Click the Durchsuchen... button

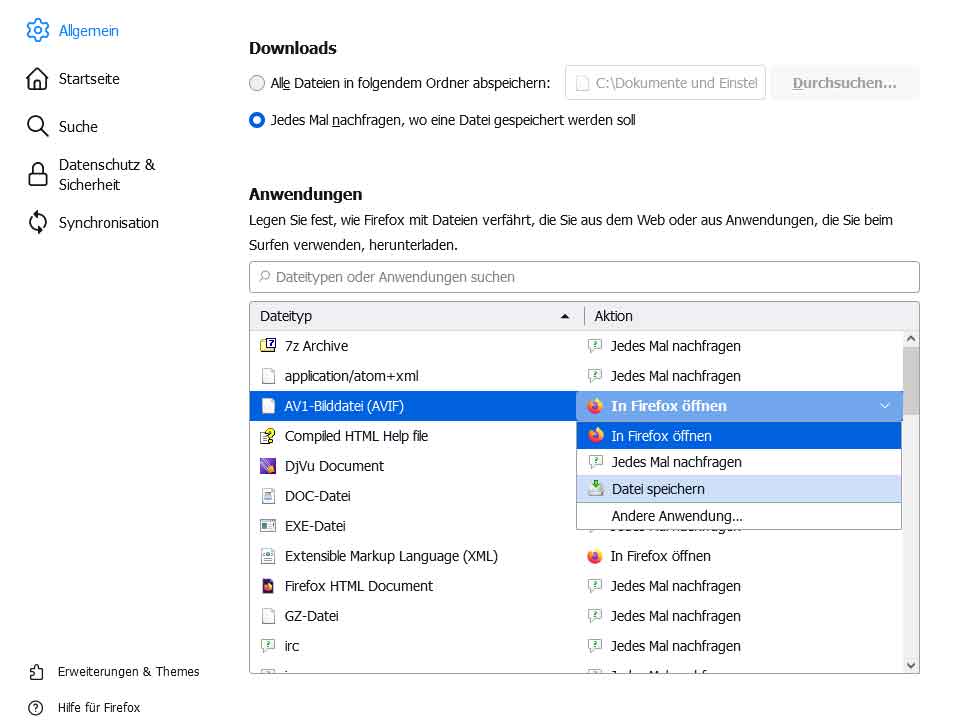click(844, 83)
